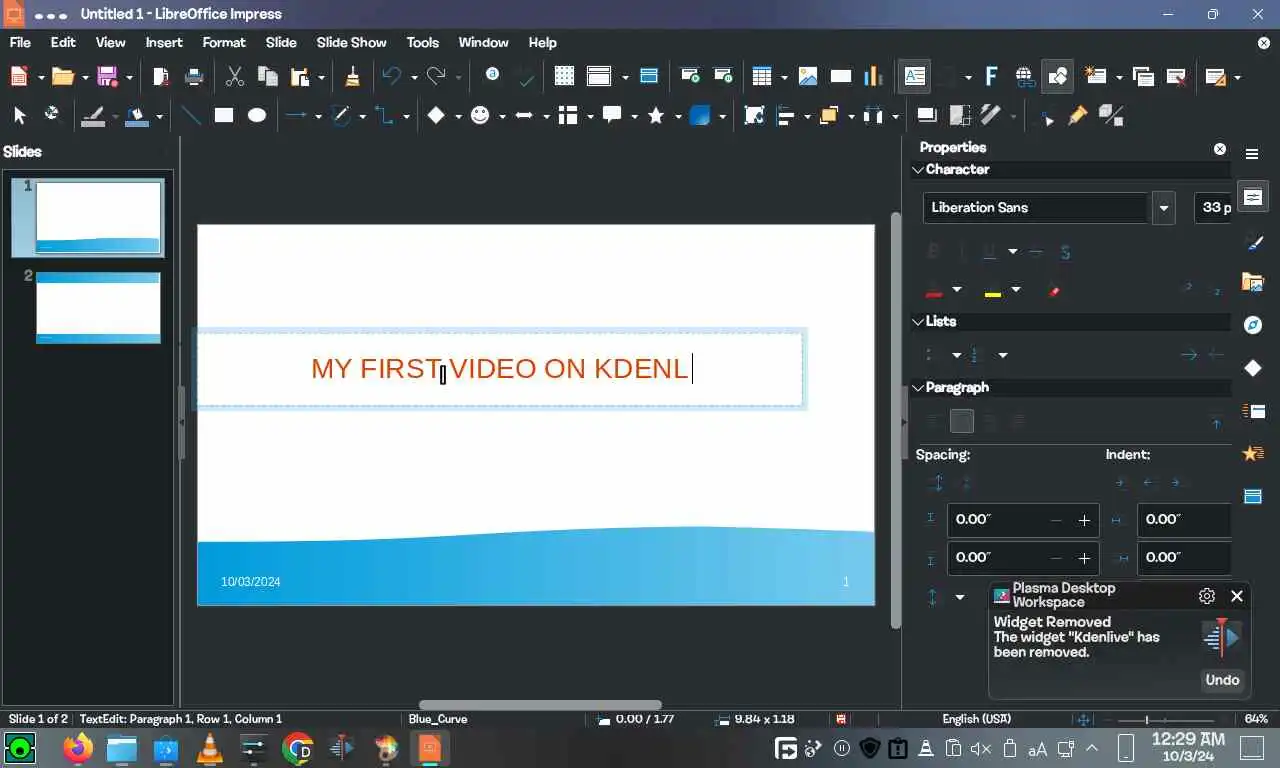Click the Cut scissors icon
1280x768 pixels.
(235, 76)
